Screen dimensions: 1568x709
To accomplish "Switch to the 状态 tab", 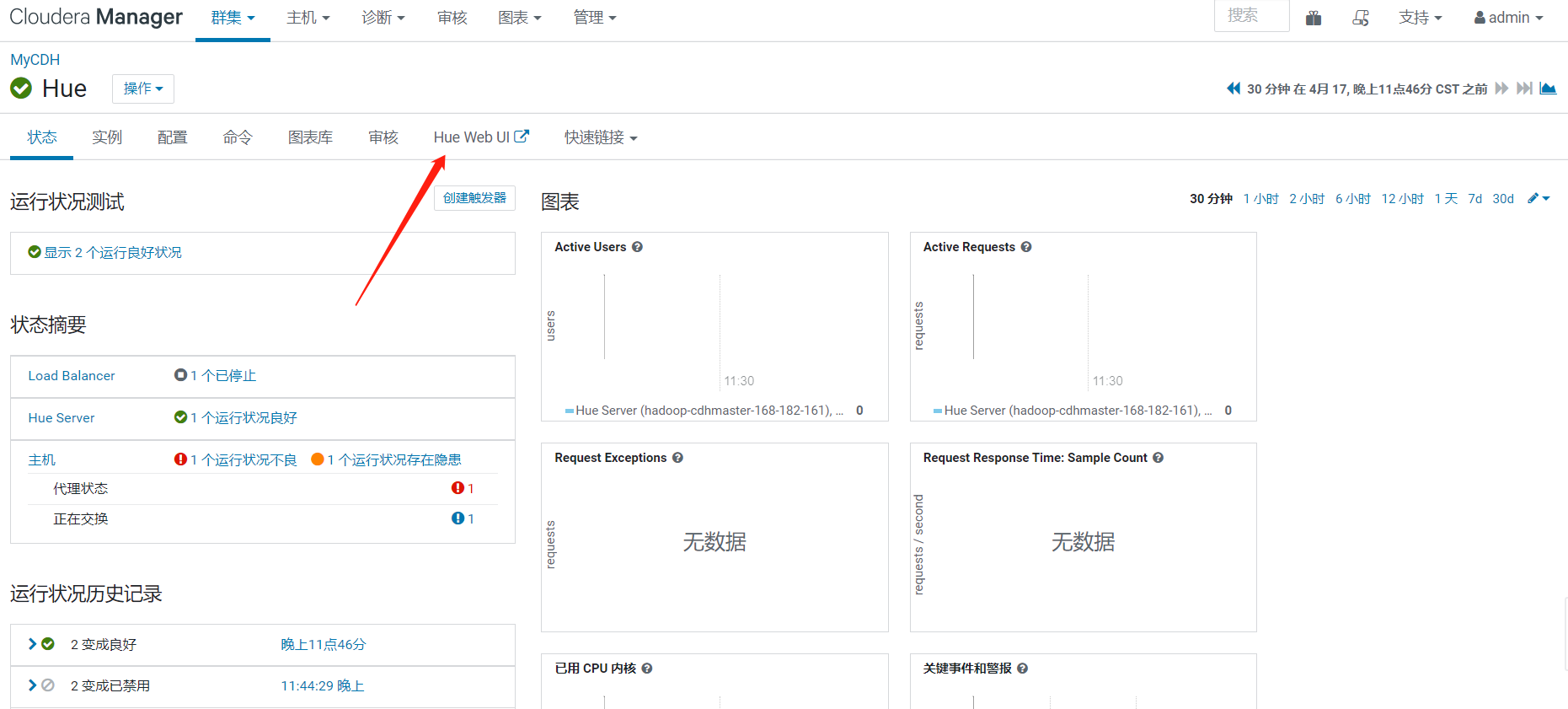I will click(x=42, y=137).
